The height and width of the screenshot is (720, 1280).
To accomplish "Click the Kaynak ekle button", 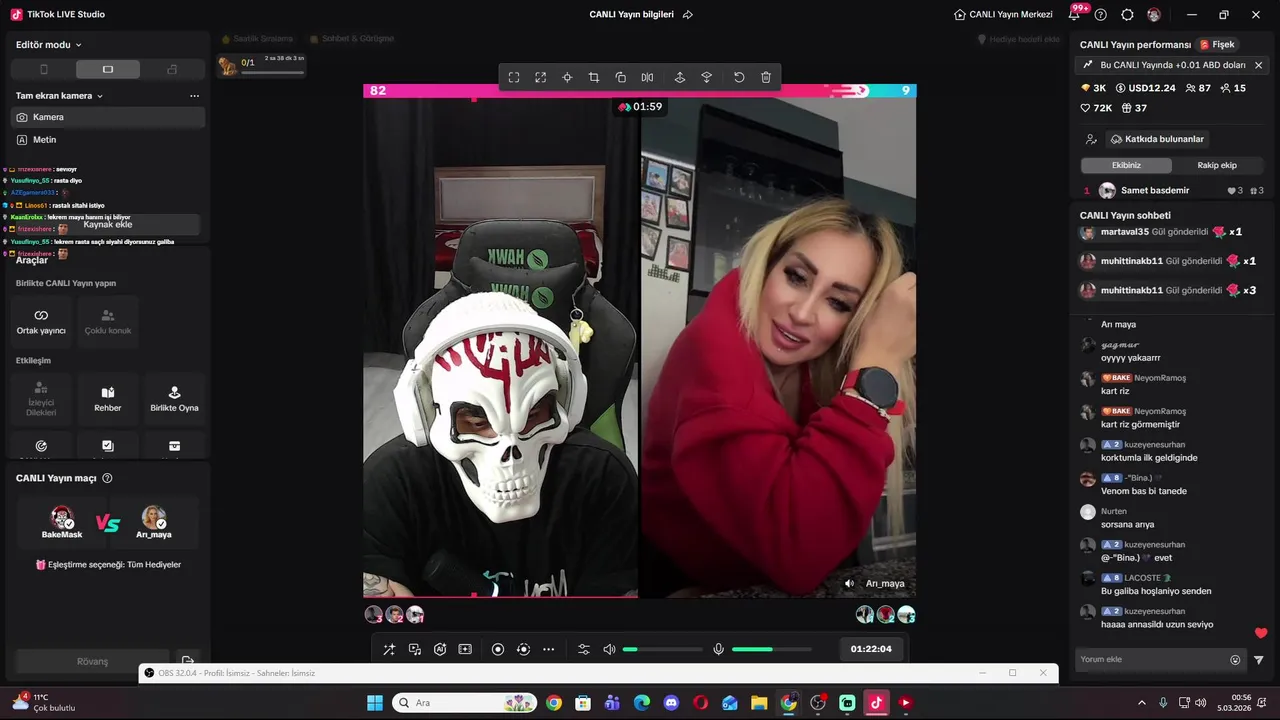I will click(108, 225).
